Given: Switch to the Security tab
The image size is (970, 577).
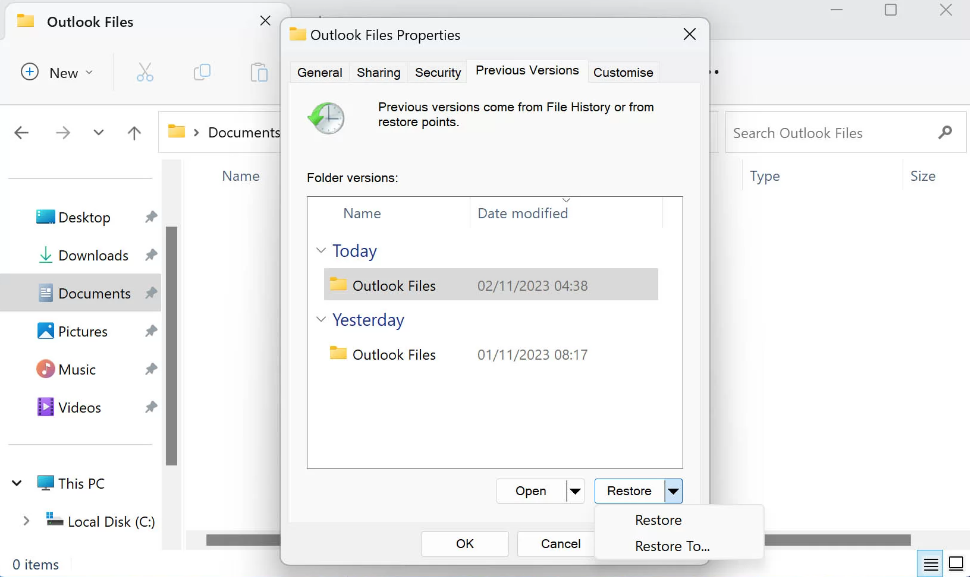Looking at the screenshot, I should click(438, 72).
